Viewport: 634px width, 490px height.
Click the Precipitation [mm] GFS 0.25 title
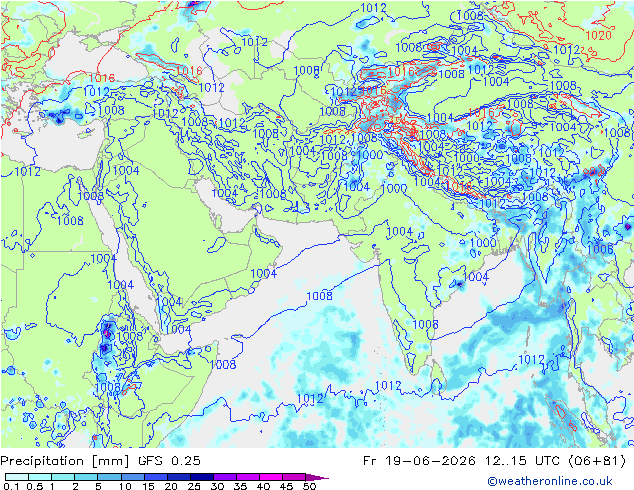point(100,461)
